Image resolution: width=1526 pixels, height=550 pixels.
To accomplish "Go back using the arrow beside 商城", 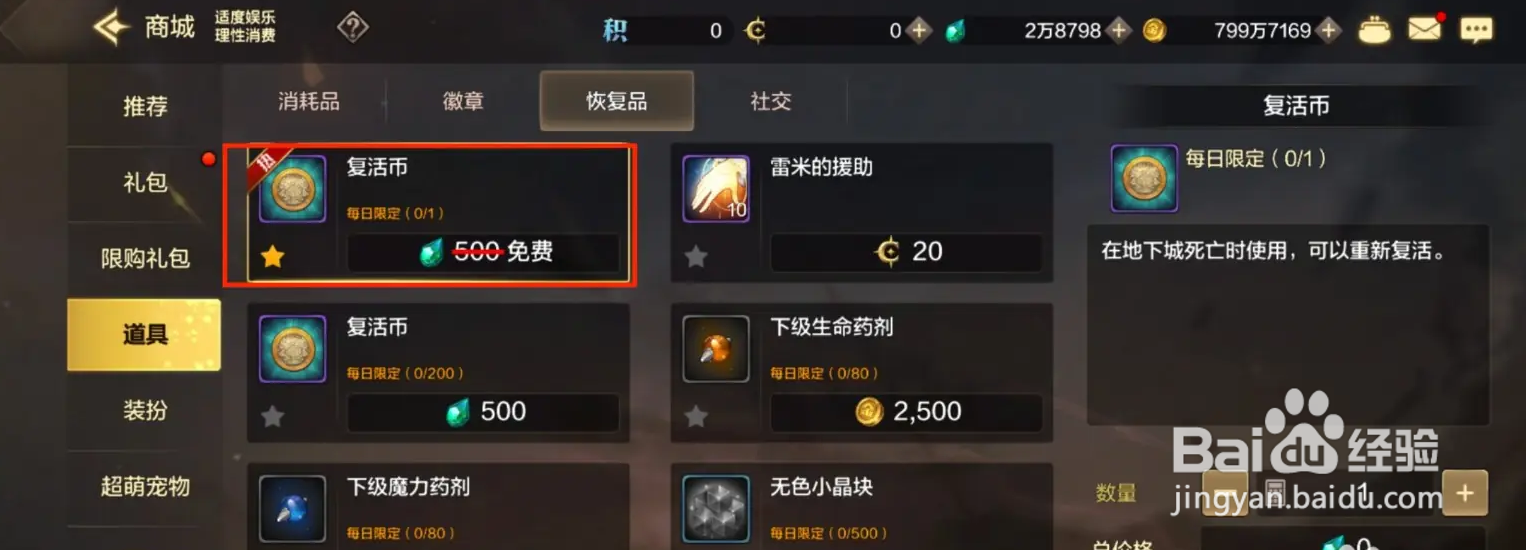I will [112, 27].
